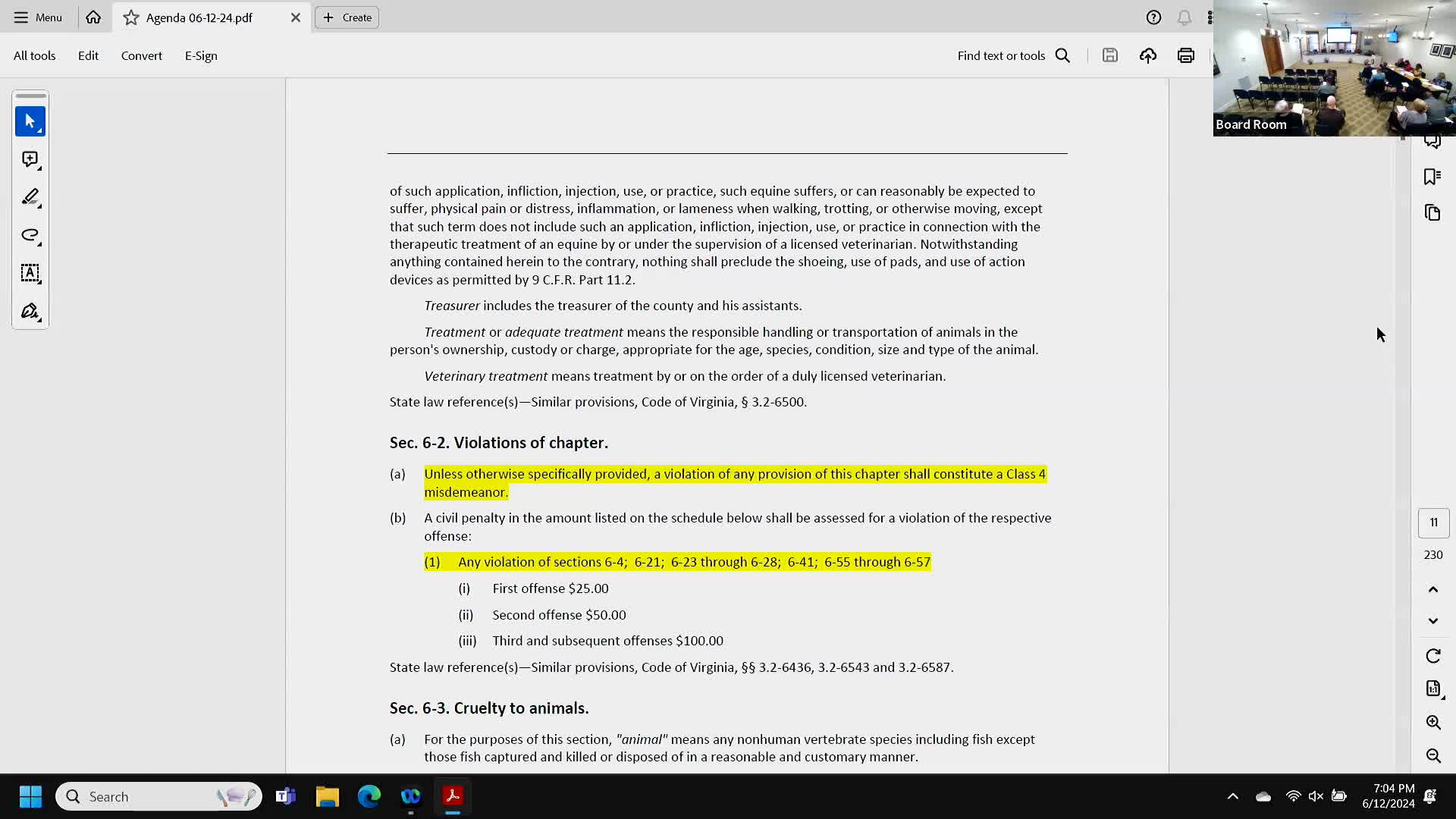The height and width of the screenshot is (819, 1456).
Task: Open the fill and sign tool
Action: point(30,311)
